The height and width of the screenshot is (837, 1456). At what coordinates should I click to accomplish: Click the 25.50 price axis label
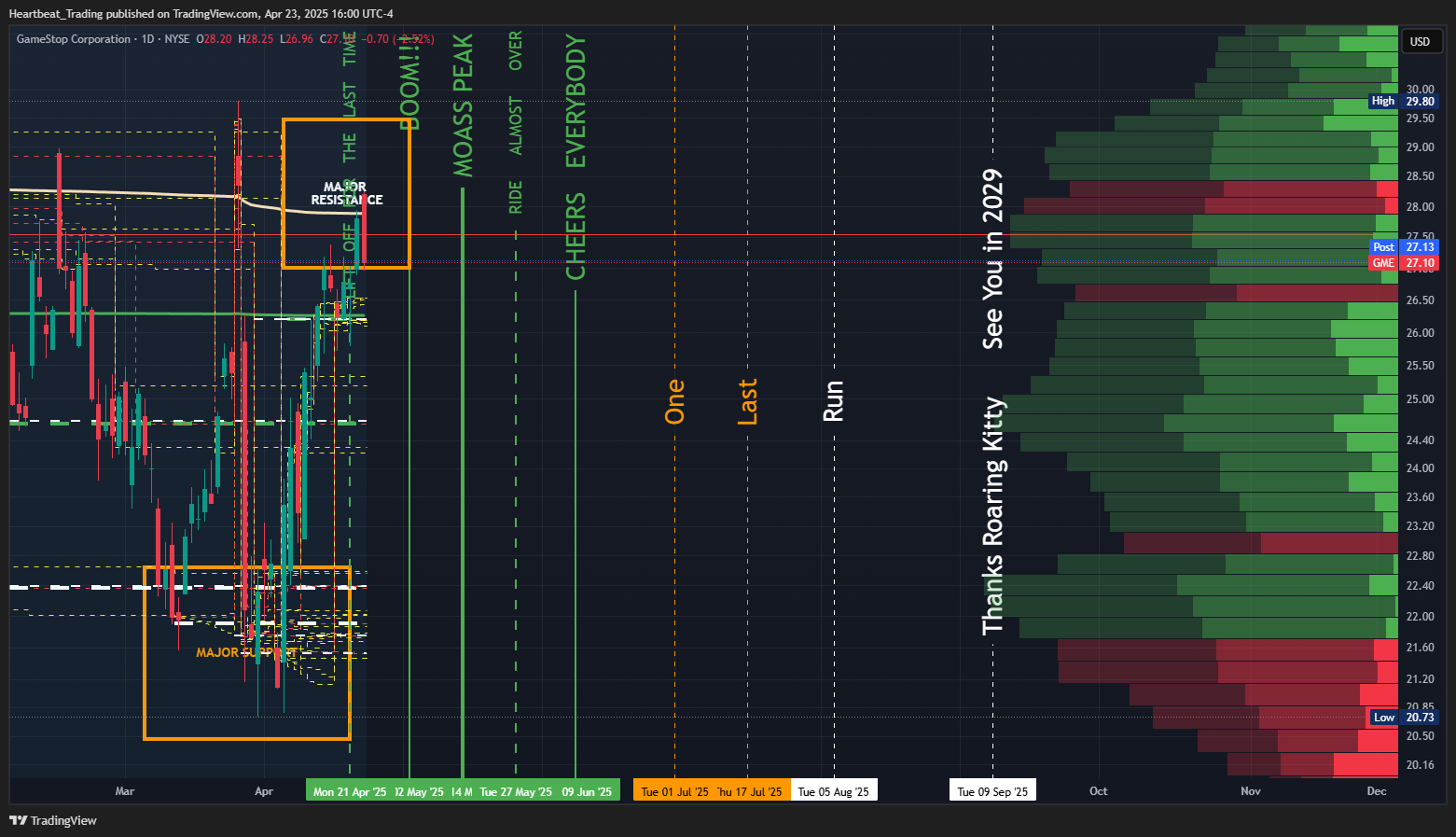(1420, 366)
